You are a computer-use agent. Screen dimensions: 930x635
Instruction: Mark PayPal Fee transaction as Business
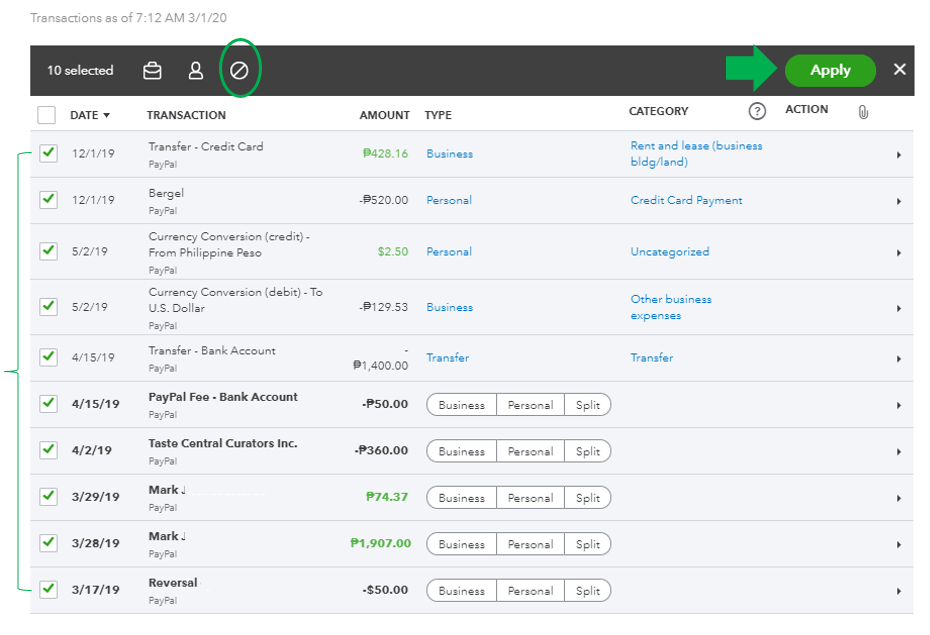pyautogui.click(x=461, y=405)
